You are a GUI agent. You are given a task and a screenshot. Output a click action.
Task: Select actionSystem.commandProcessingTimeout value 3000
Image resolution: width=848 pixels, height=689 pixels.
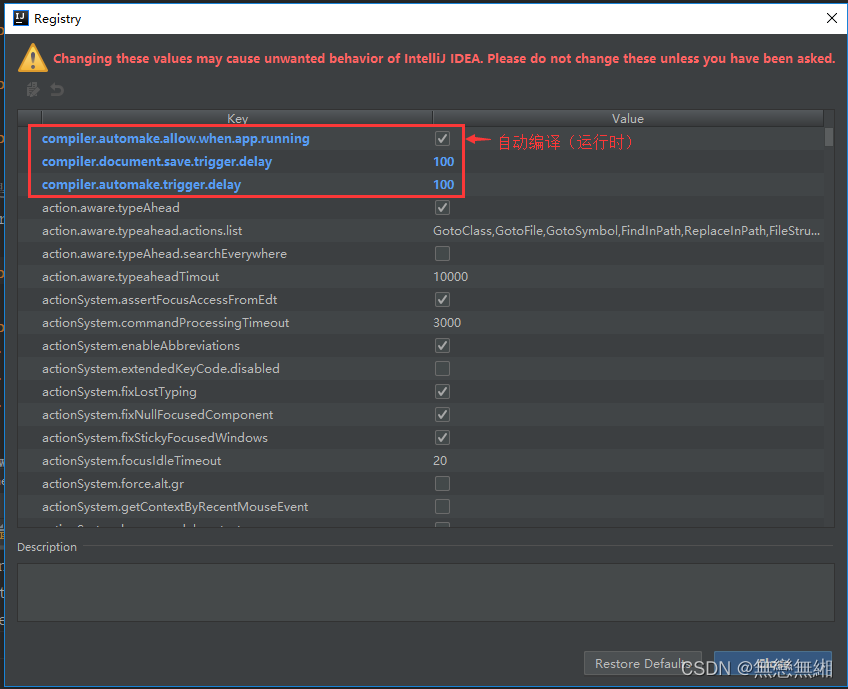click(x=447, y=323)
